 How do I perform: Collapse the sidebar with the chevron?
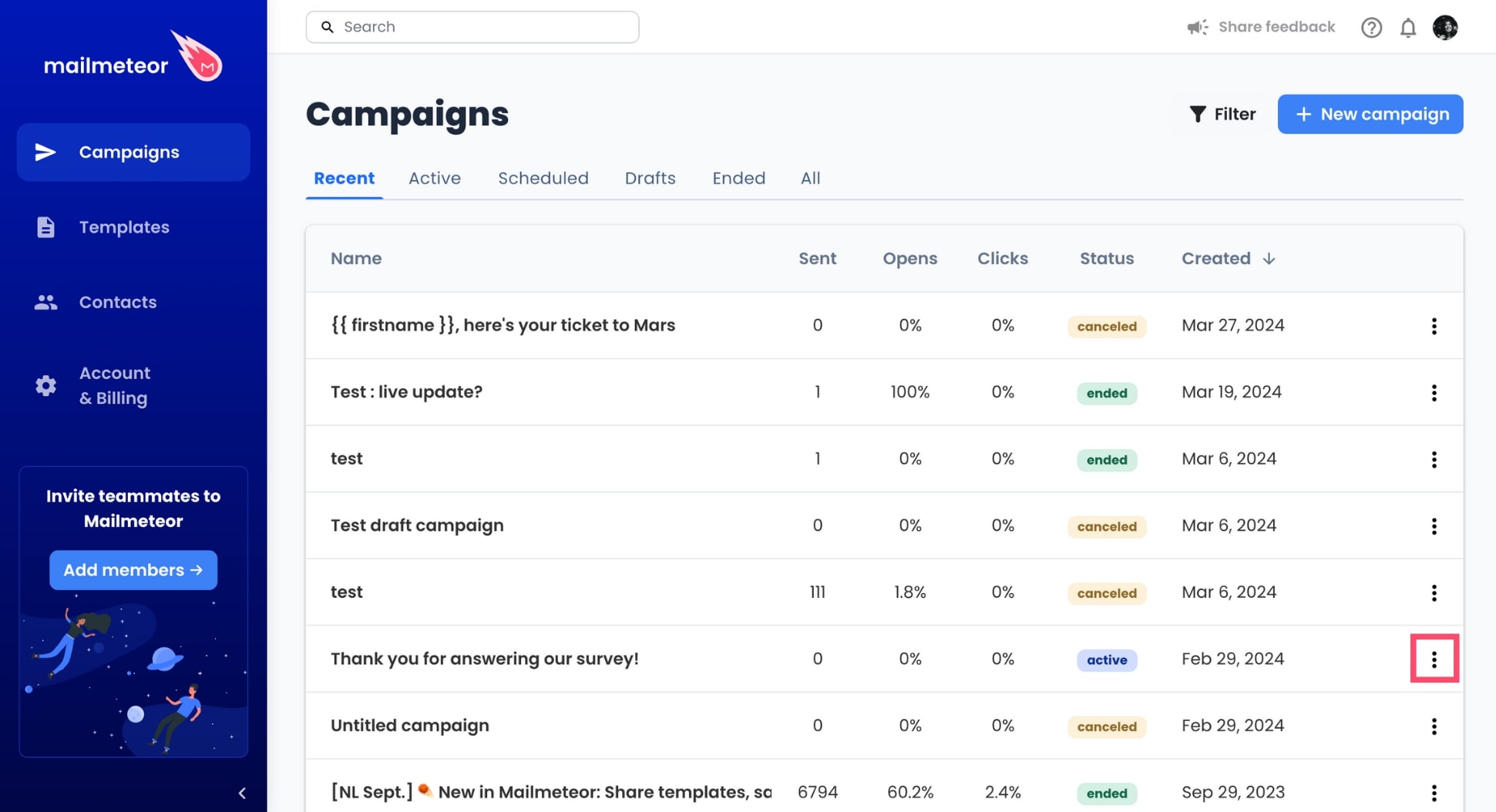[242, 793]
